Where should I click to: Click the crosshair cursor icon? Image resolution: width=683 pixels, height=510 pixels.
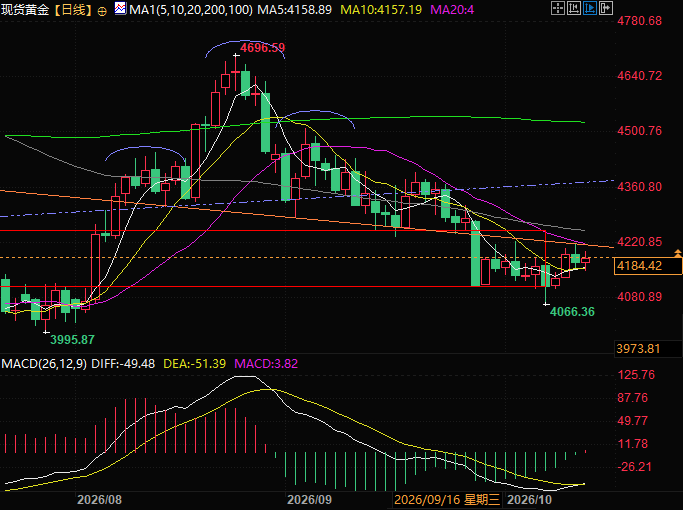pyautogui.click(x=558, y=8)
